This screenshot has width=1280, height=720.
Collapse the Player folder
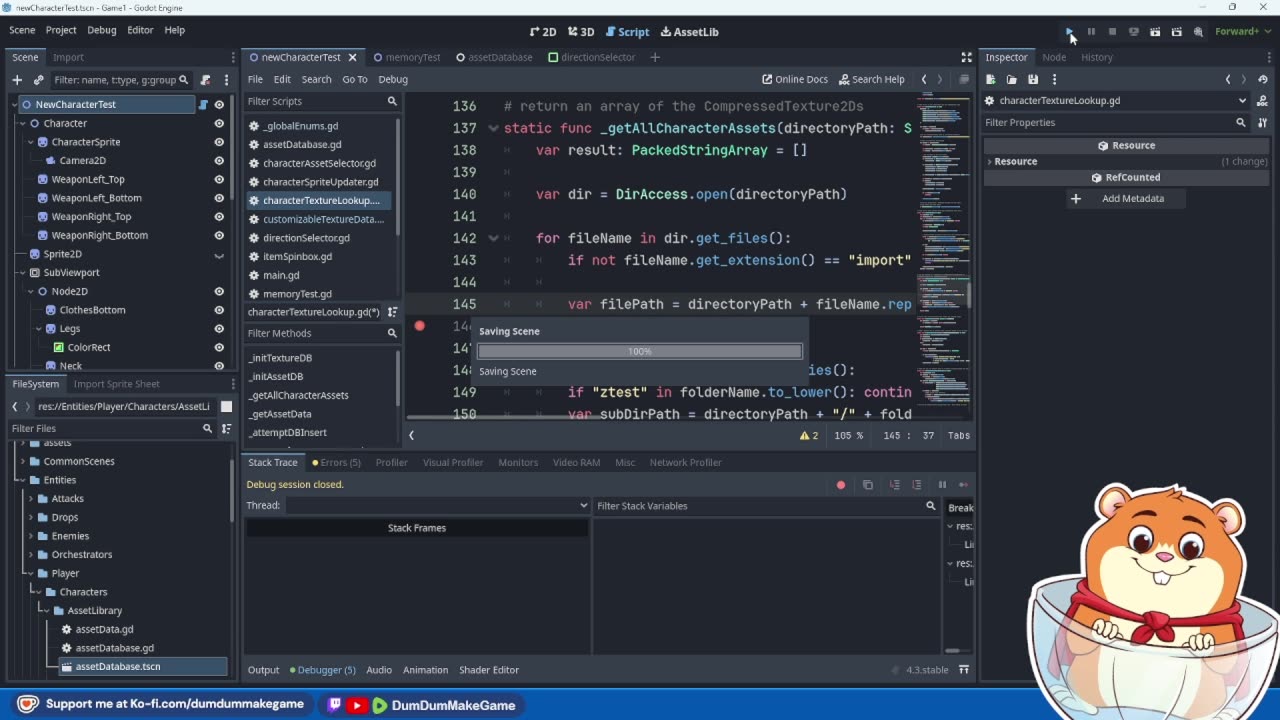[x=31, y=574]
